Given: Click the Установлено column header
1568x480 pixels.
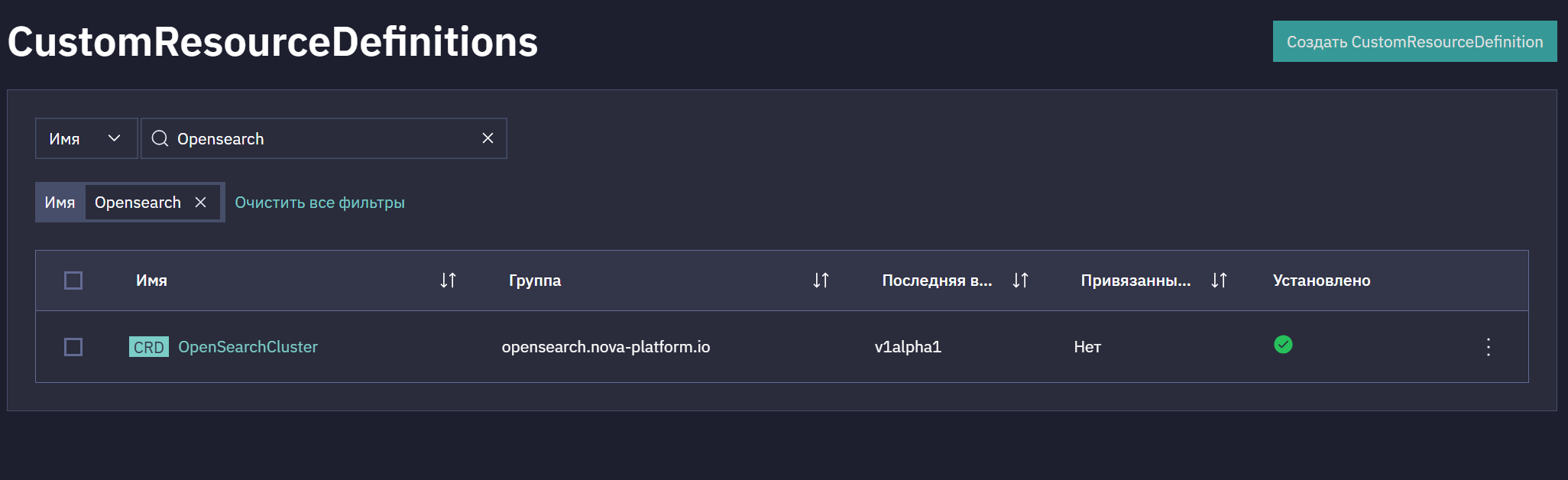Looking at the screenshot, I should coord(1321,281).
